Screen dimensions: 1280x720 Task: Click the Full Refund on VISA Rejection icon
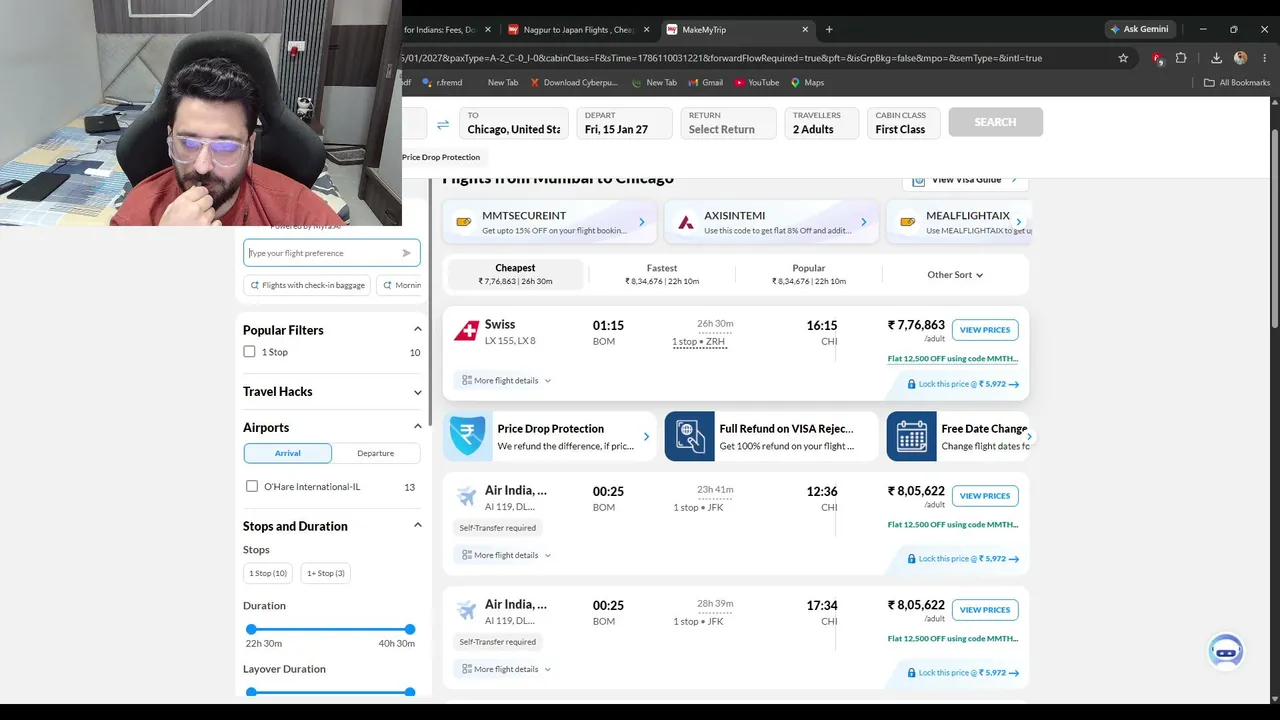[x=690, y=436]
